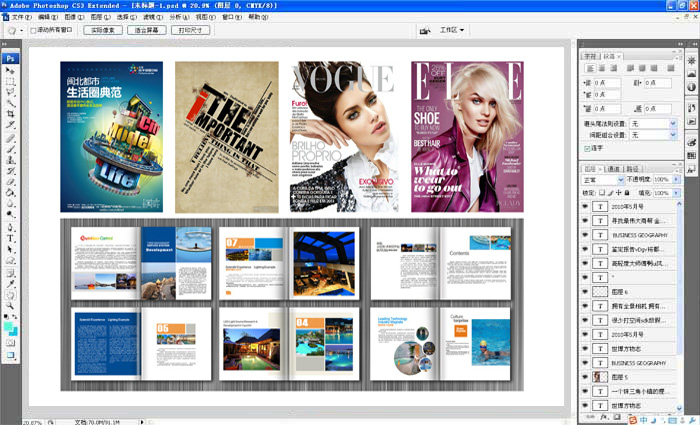This screenshot has height=425, width=700.
Task: Select the Crop tool
Action: click(x=11, y=114)
